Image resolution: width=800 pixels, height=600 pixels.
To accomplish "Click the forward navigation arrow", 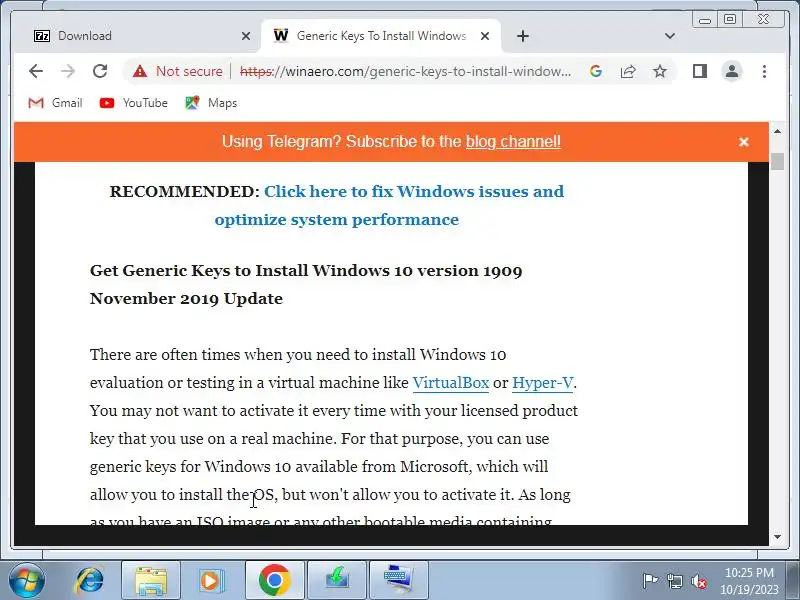I will [68, 71].
